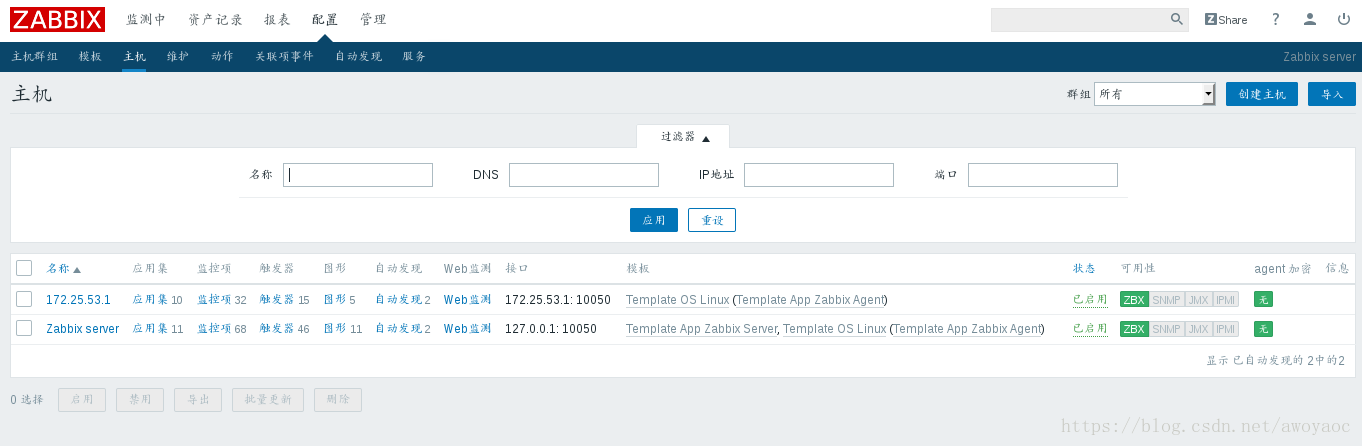Open the help question mark icon

[1275, 19]
